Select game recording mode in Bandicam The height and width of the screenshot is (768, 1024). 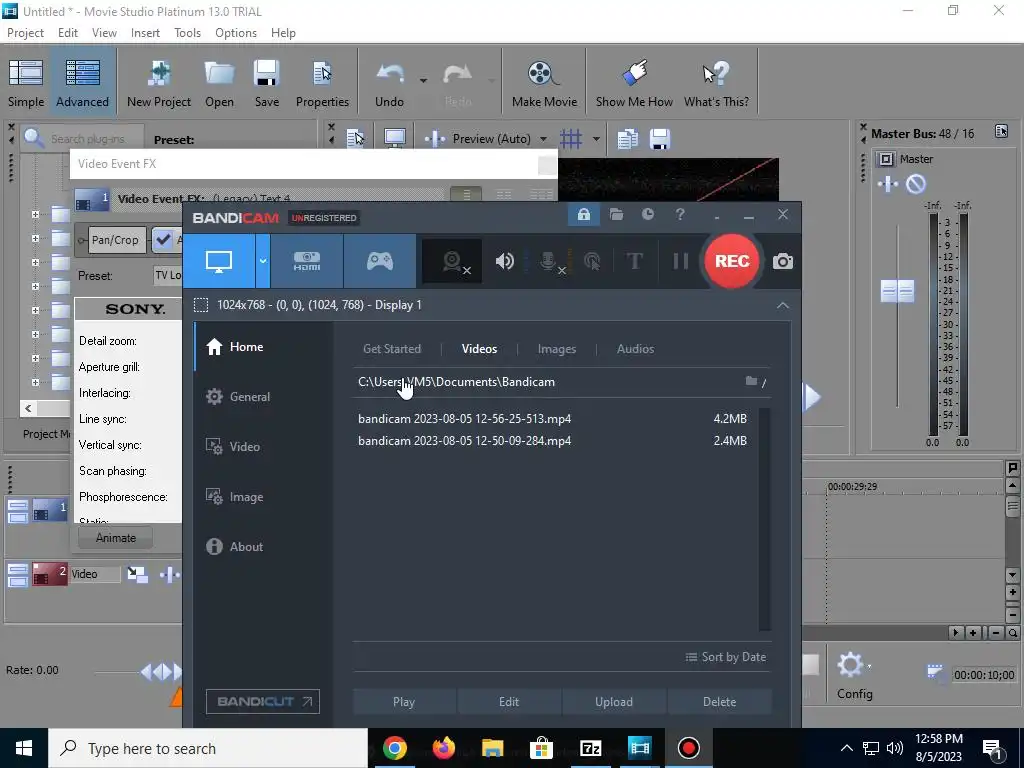[379, 261]
